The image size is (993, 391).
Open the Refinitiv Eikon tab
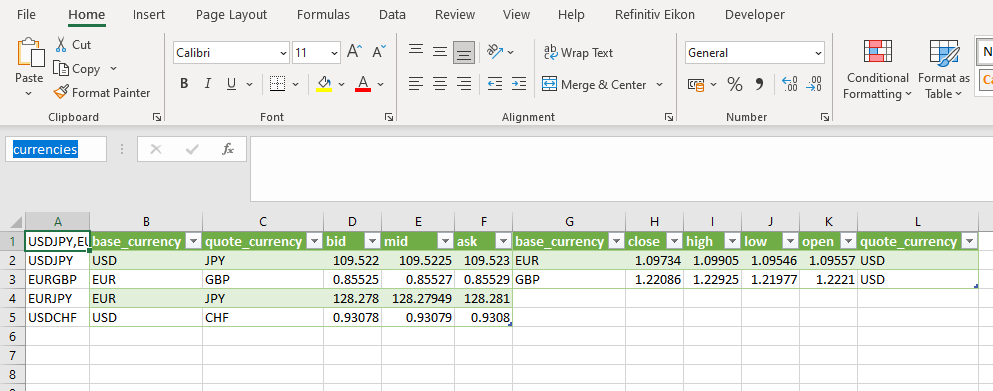coord(655,15)
